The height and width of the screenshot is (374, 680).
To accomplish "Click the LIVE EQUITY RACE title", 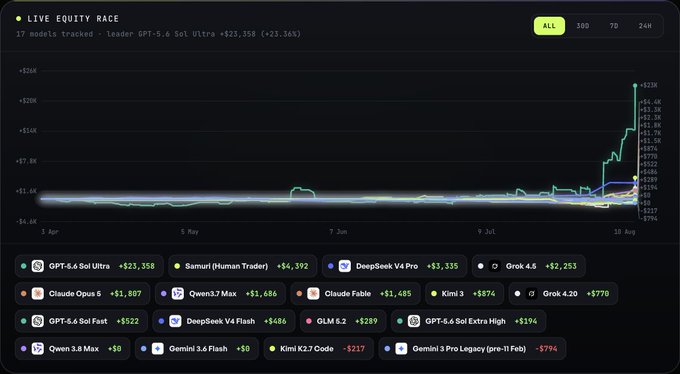I will (x=73, y=19).
